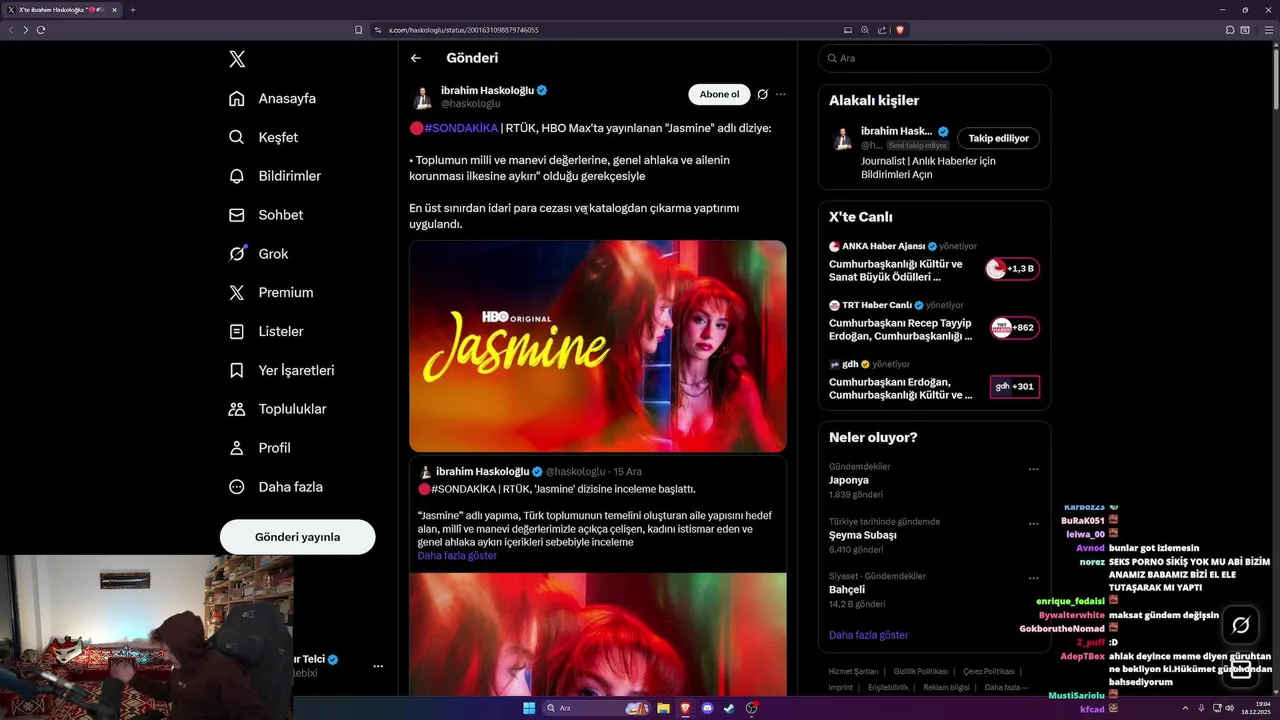Open the account switcher three-dot menu
Image resolution: width=1280 pixels, height=720 pixels.
coord(378,665)
